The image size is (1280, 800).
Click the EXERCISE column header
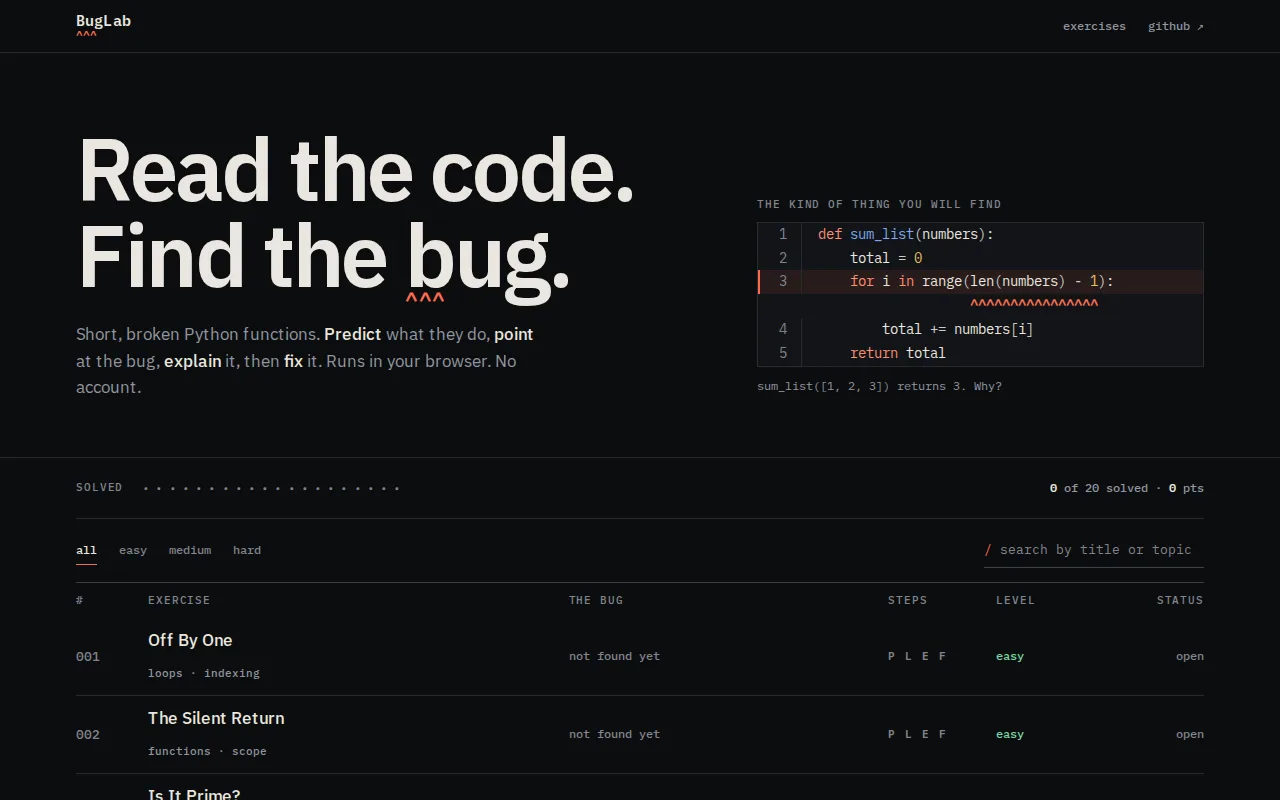click(179, 600)
